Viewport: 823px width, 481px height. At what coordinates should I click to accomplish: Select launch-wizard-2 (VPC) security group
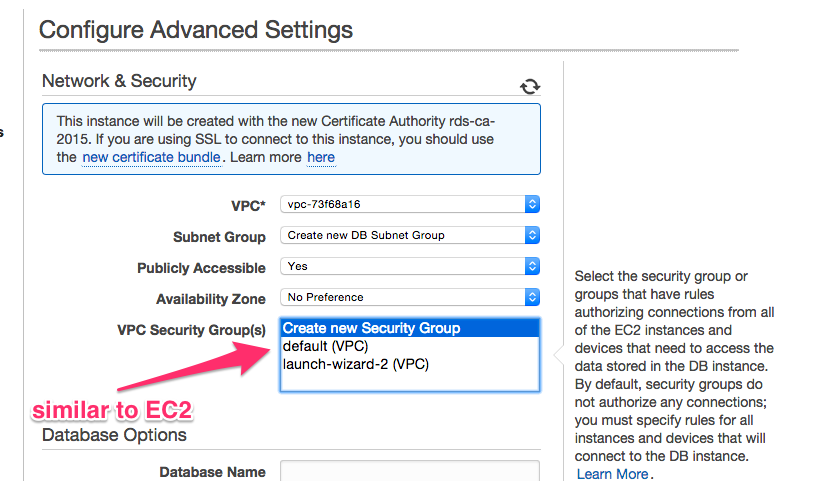click(410, 364)
